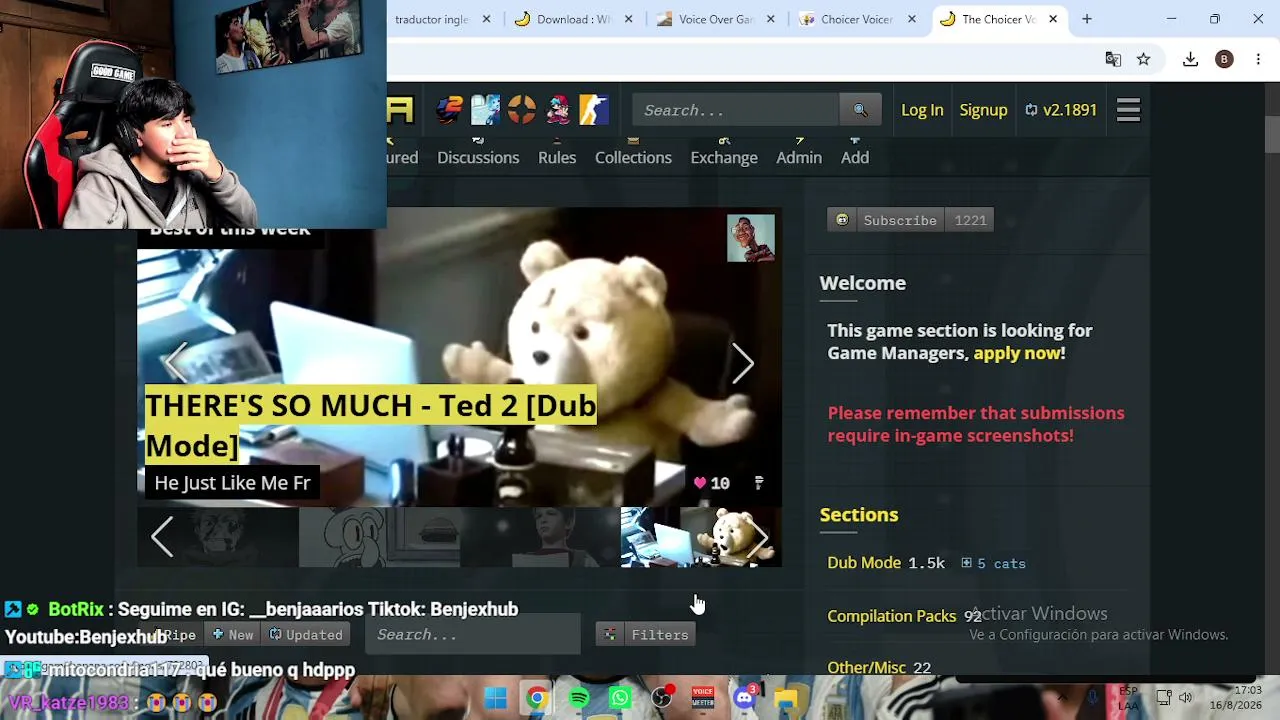
Task: Open the Counter-Strike game icon
Action: (593, 110)
